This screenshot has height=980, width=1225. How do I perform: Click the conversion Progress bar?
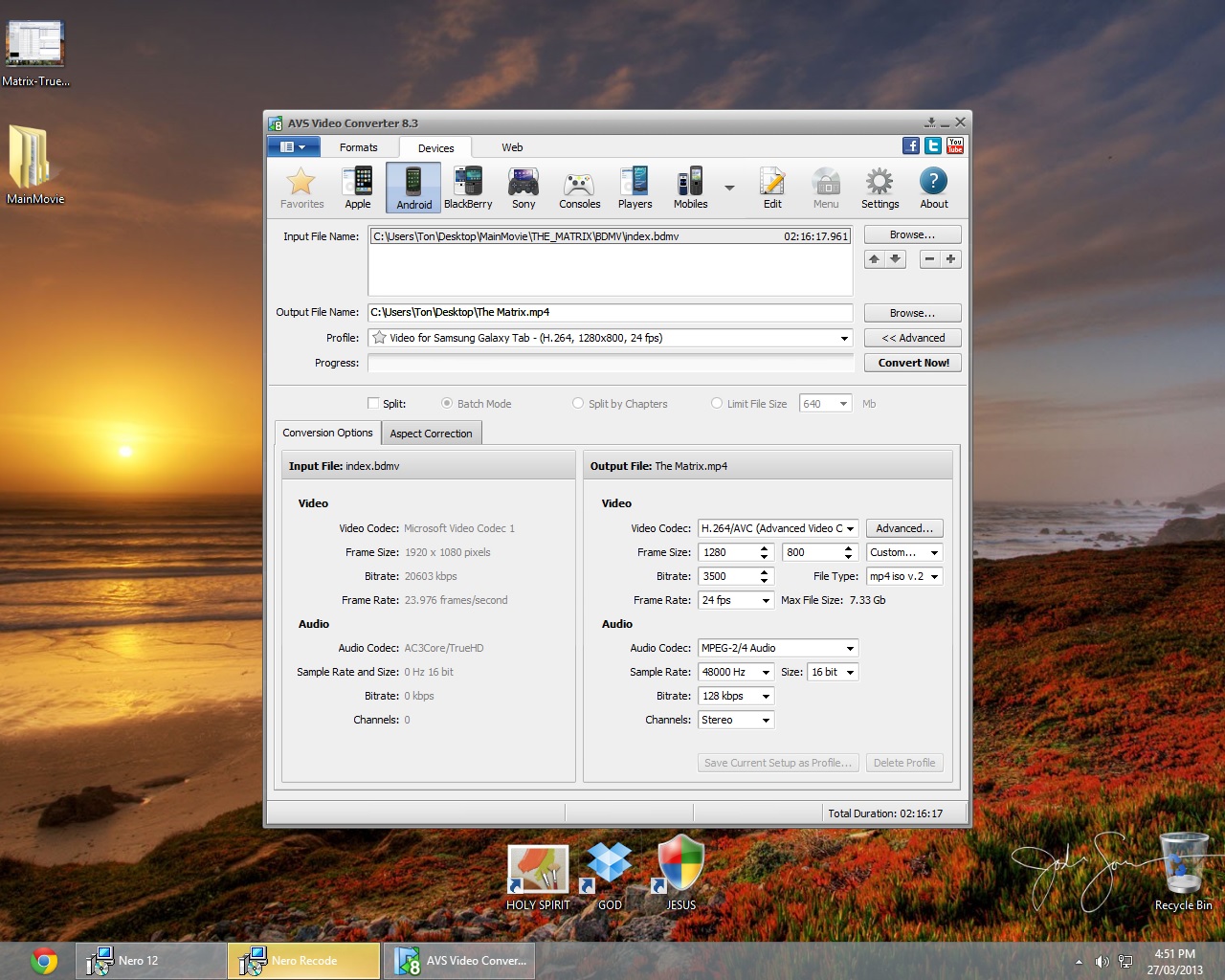point(610,363)
